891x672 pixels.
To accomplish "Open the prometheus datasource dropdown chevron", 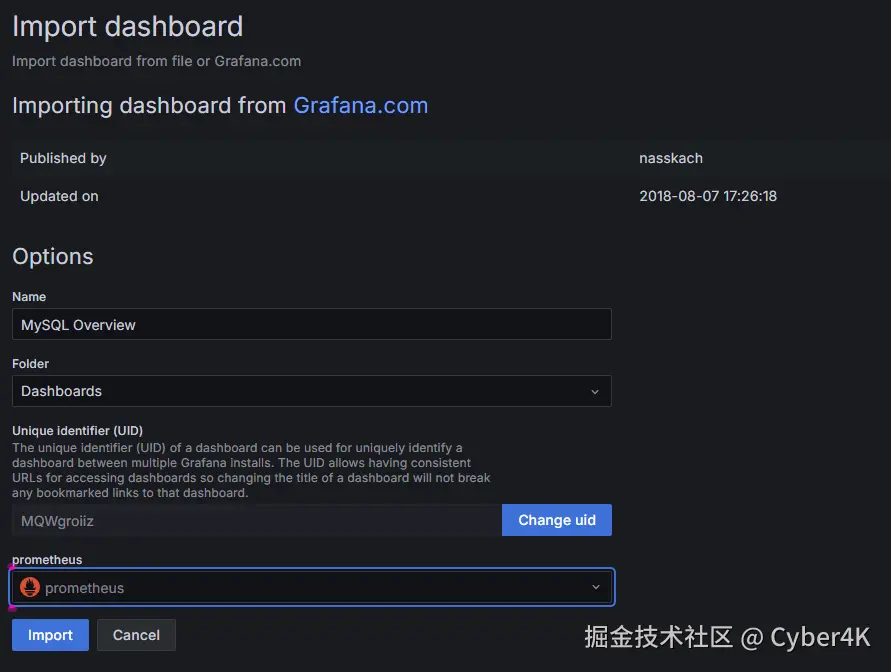I will point(596,587).
